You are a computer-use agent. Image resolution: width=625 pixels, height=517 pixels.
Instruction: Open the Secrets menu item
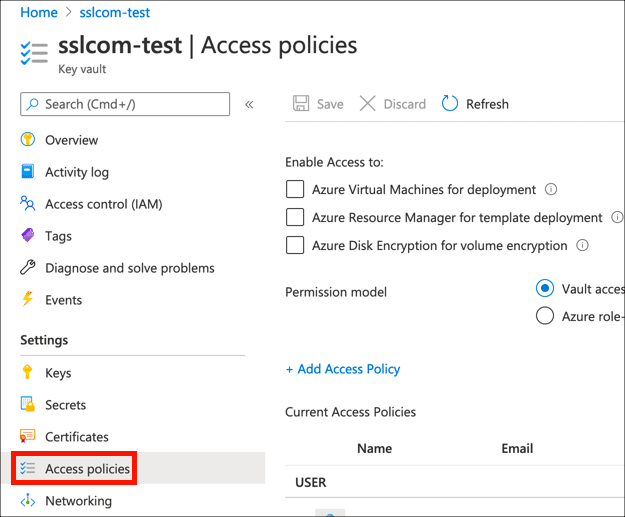65,405
